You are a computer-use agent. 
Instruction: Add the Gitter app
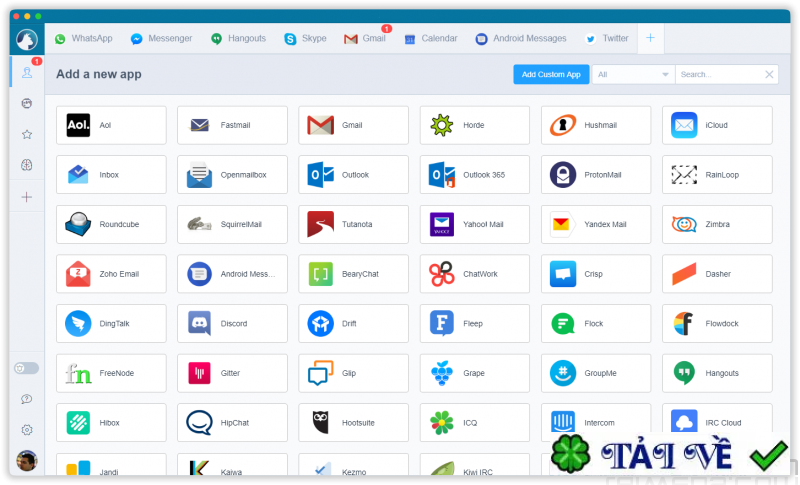[232, 373]
